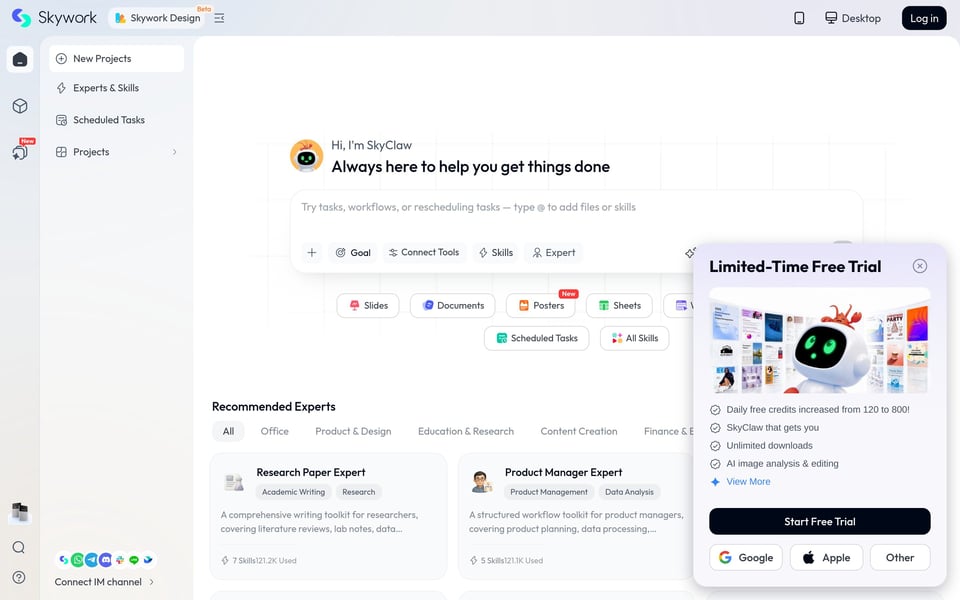Collapse sidebar via the menu toggle icon
The width and height of the screenshot is (960, 600).
pos(219,18)
